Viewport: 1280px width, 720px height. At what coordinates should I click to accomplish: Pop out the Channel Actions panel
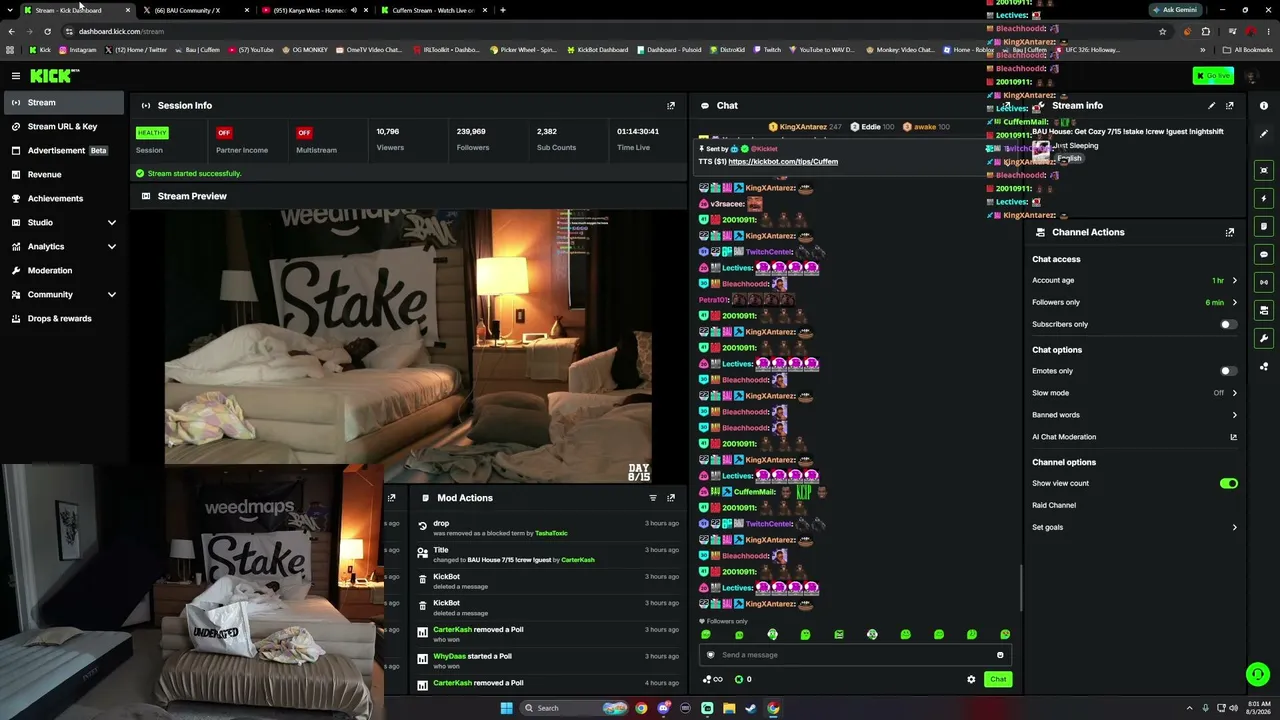1230,232
